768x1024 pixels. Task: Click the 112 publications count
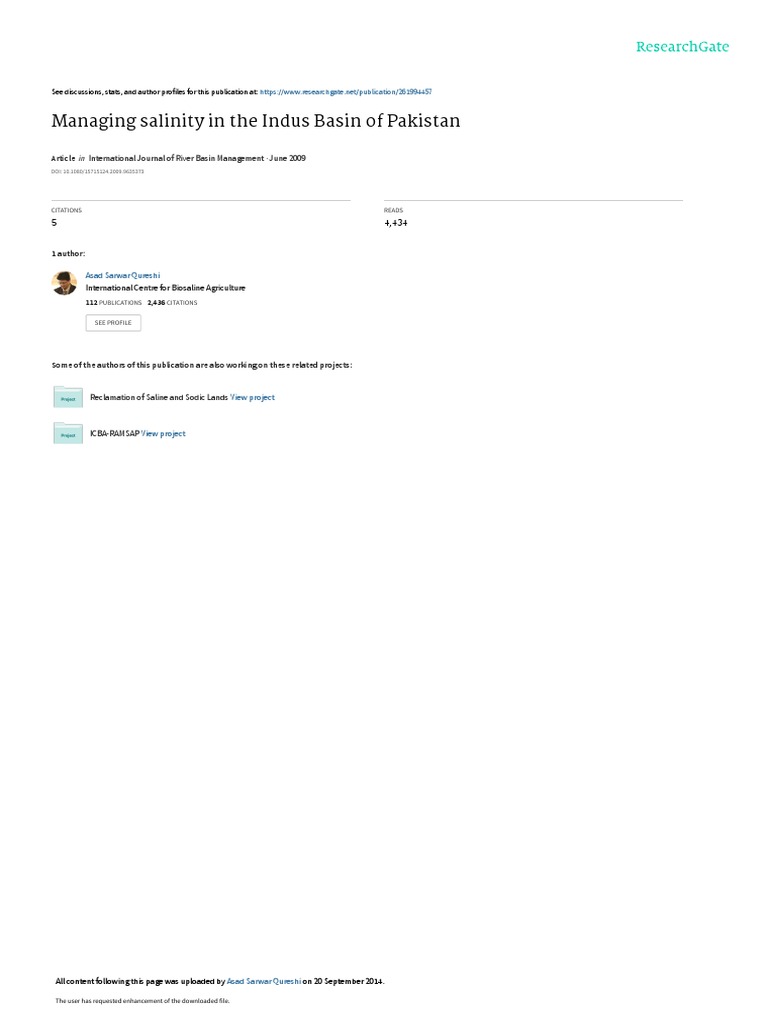click(114, 303)
